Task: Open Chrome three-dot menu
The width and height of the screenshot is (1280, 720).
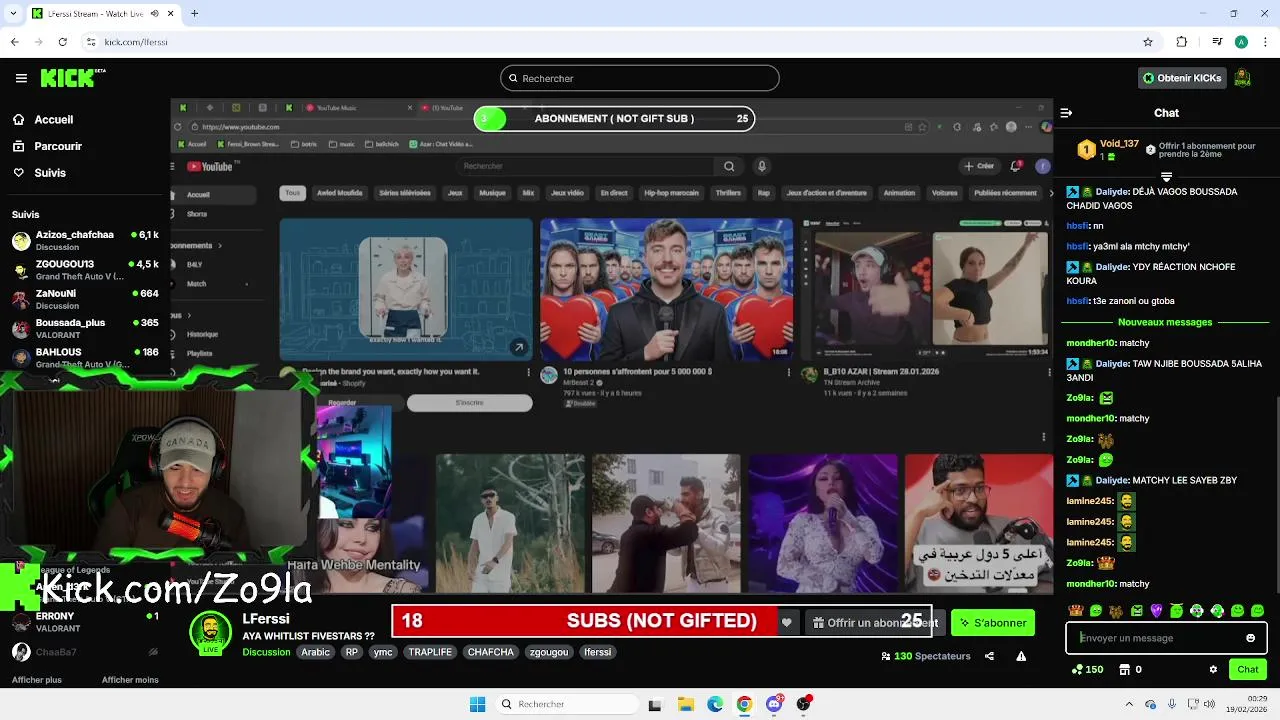Action: tap(1263, 42)
